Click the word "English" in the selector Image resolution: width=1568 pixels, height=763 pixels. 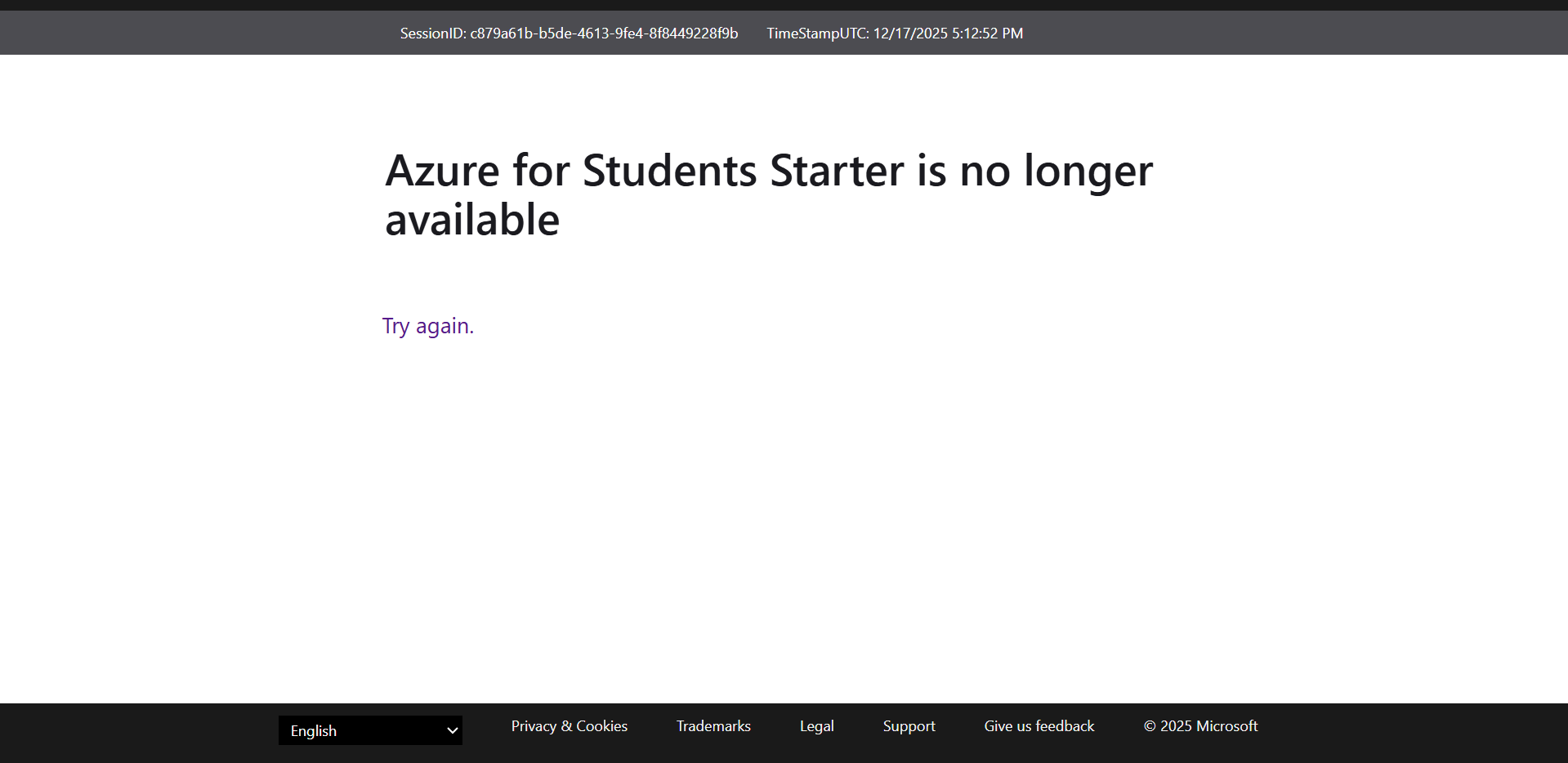[314, 730]
